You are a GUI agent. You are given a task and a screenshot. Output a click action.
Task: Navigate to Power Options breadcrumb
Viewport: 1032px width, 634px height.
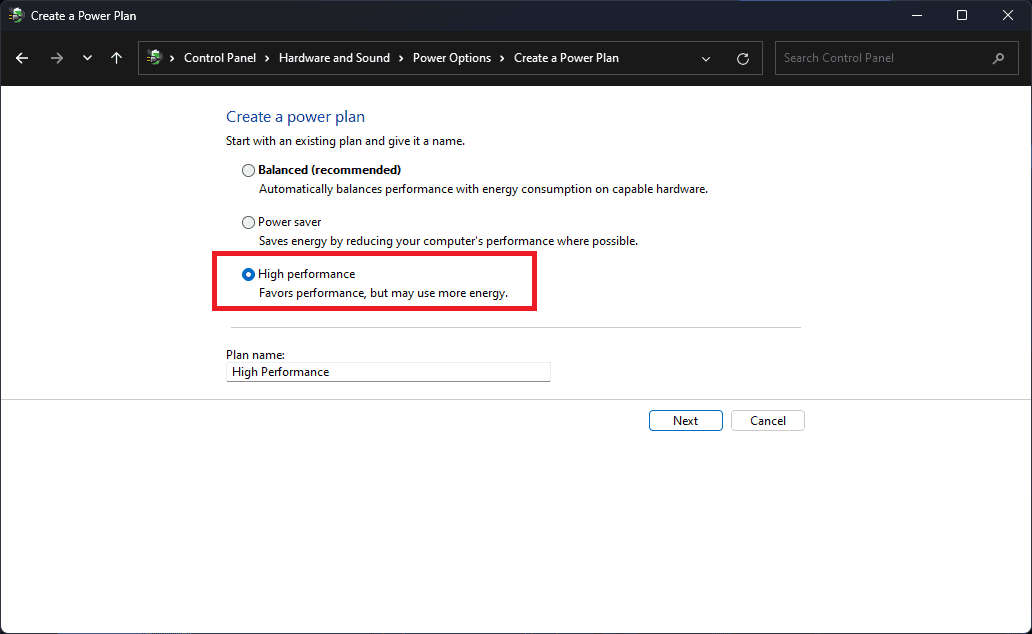pyautogui.click(x=452, y=58)
